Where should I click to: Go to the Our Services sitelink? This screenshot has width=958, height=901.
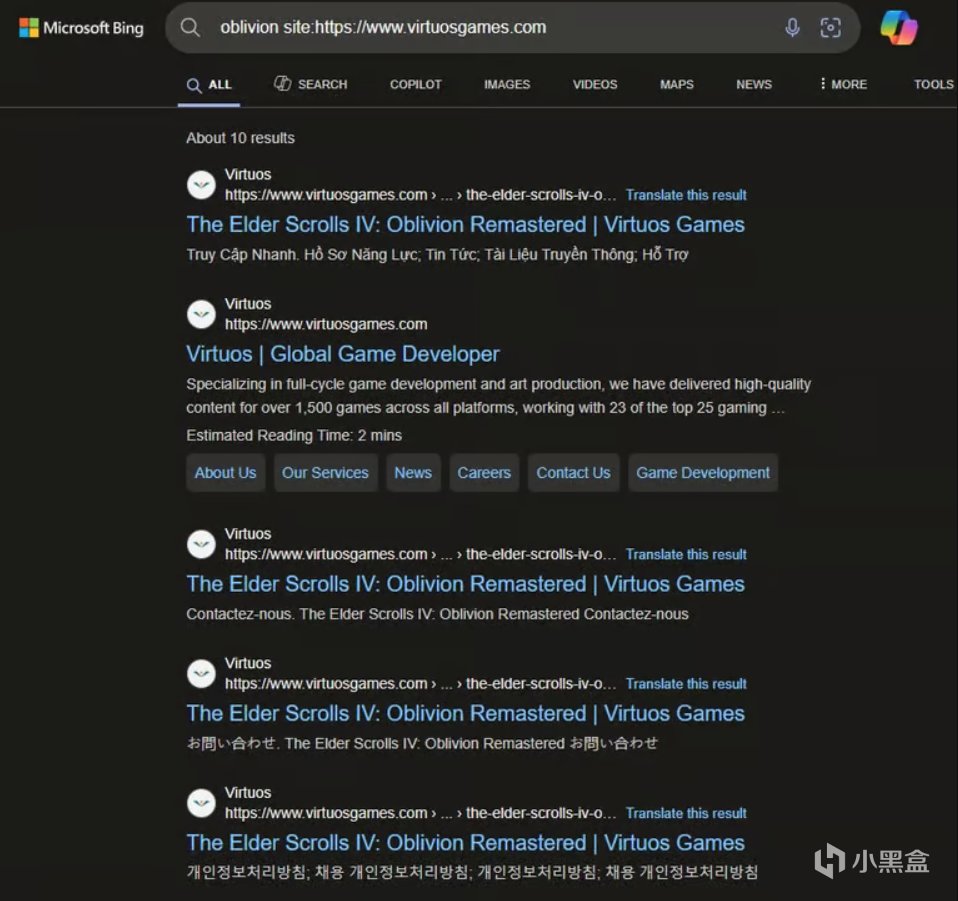[325, 473]
